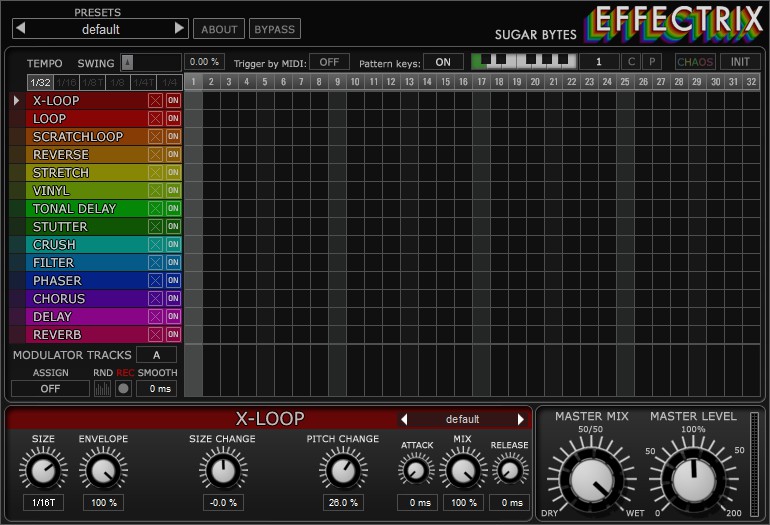
Task: Select 1/8 tempo tab
Action: point(118,82)
